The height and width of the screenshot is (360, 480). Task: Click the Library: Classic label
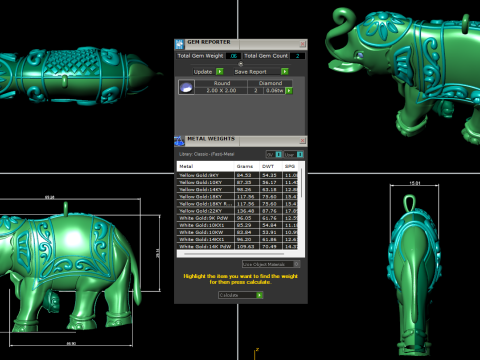point(207,154)
